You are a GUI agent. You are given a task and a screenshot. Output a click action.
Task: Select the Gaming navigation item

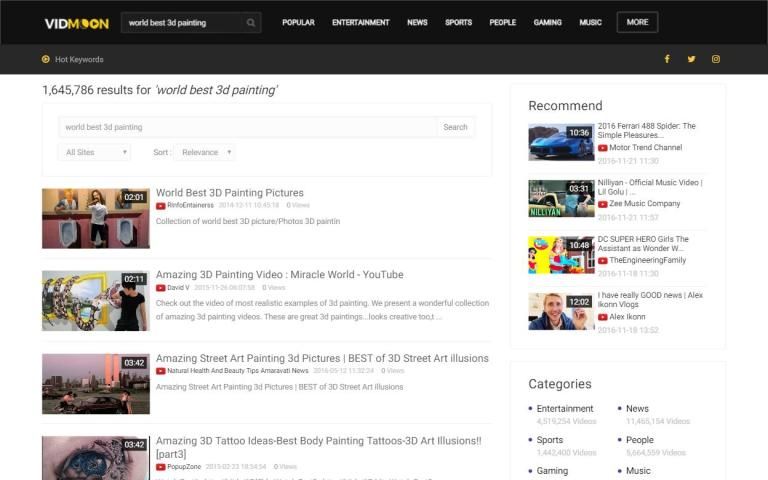547,22
